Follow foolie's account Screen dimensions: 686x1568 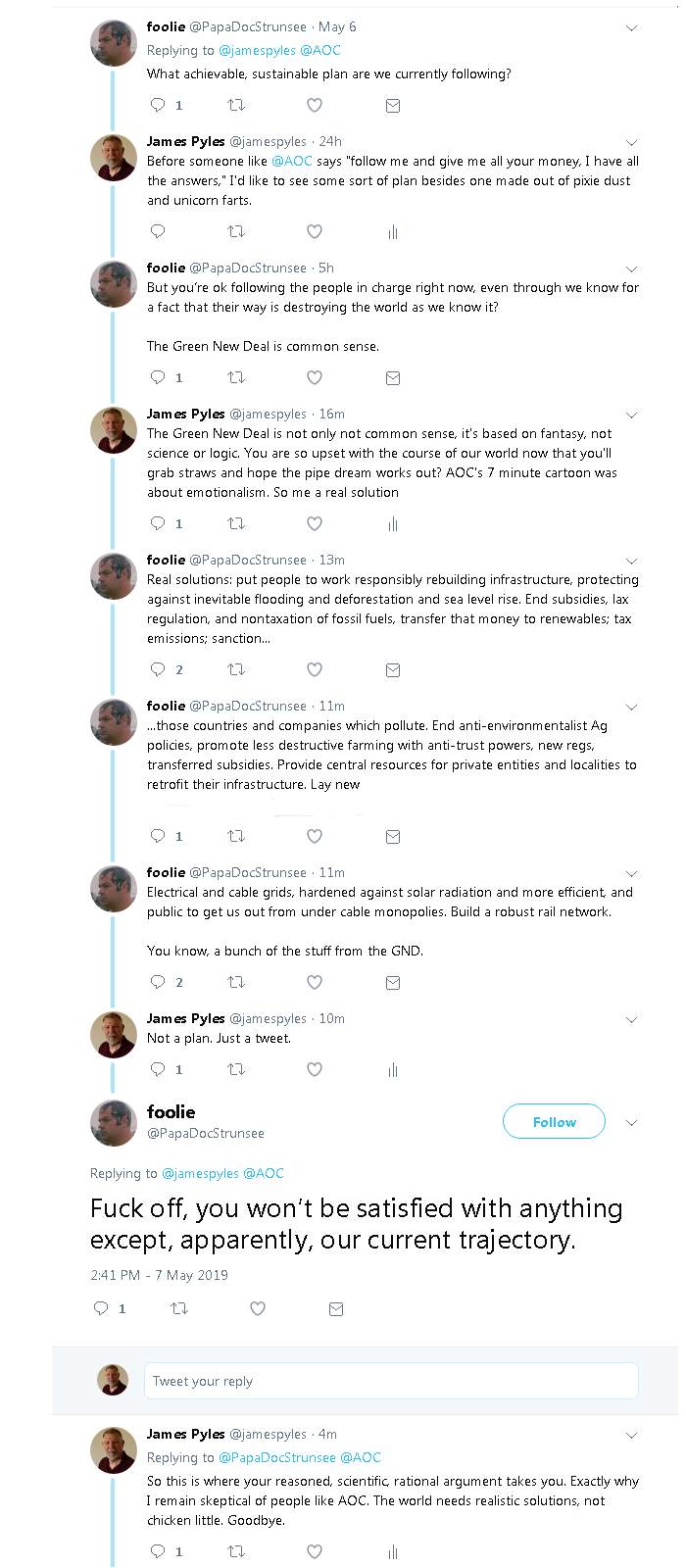point(554,1122)
